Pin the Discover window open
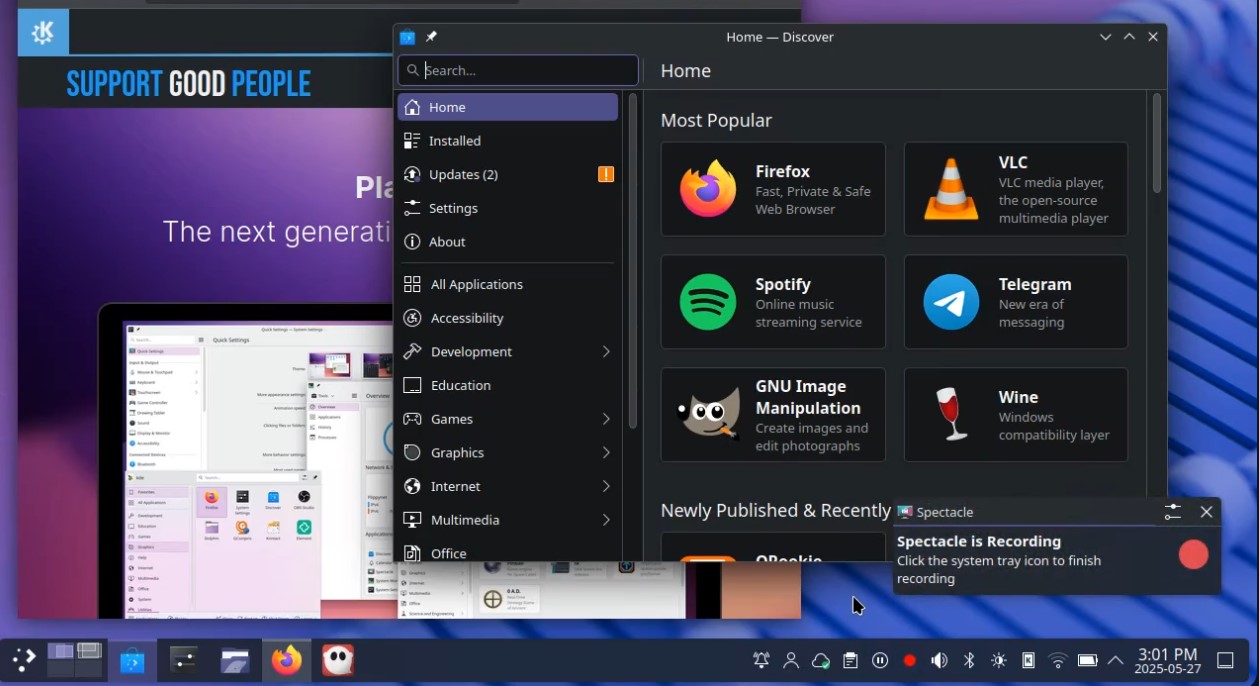 tap(431, 36)
